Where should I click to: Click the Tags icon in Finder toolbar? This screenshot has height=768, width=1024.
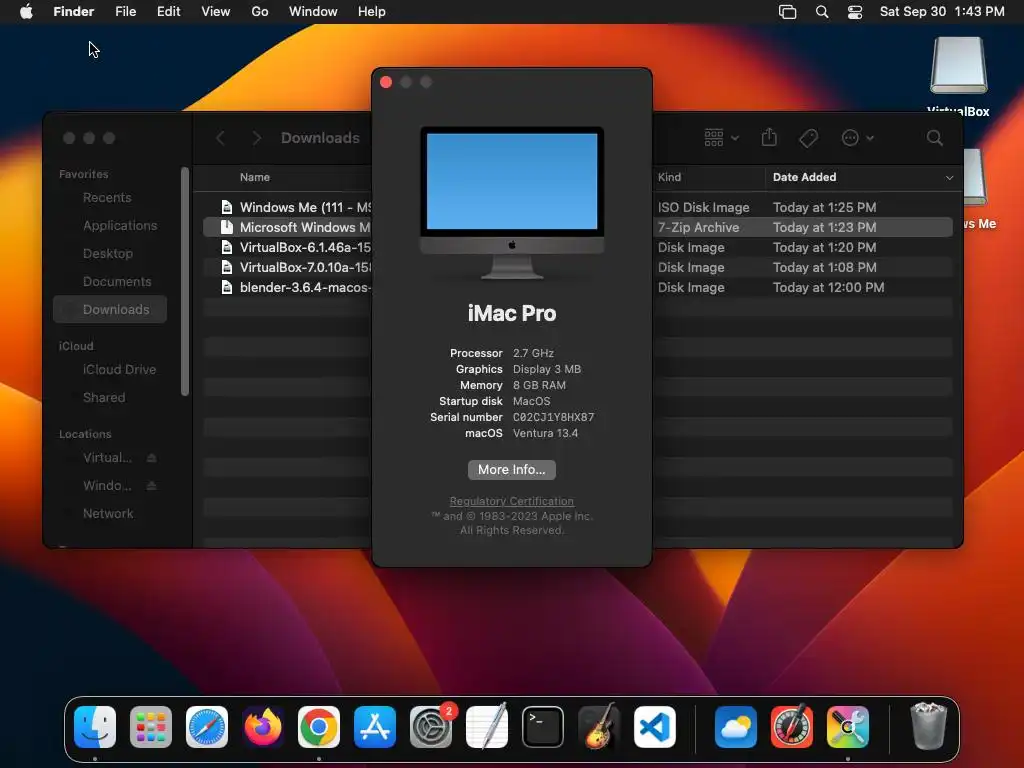808,138
